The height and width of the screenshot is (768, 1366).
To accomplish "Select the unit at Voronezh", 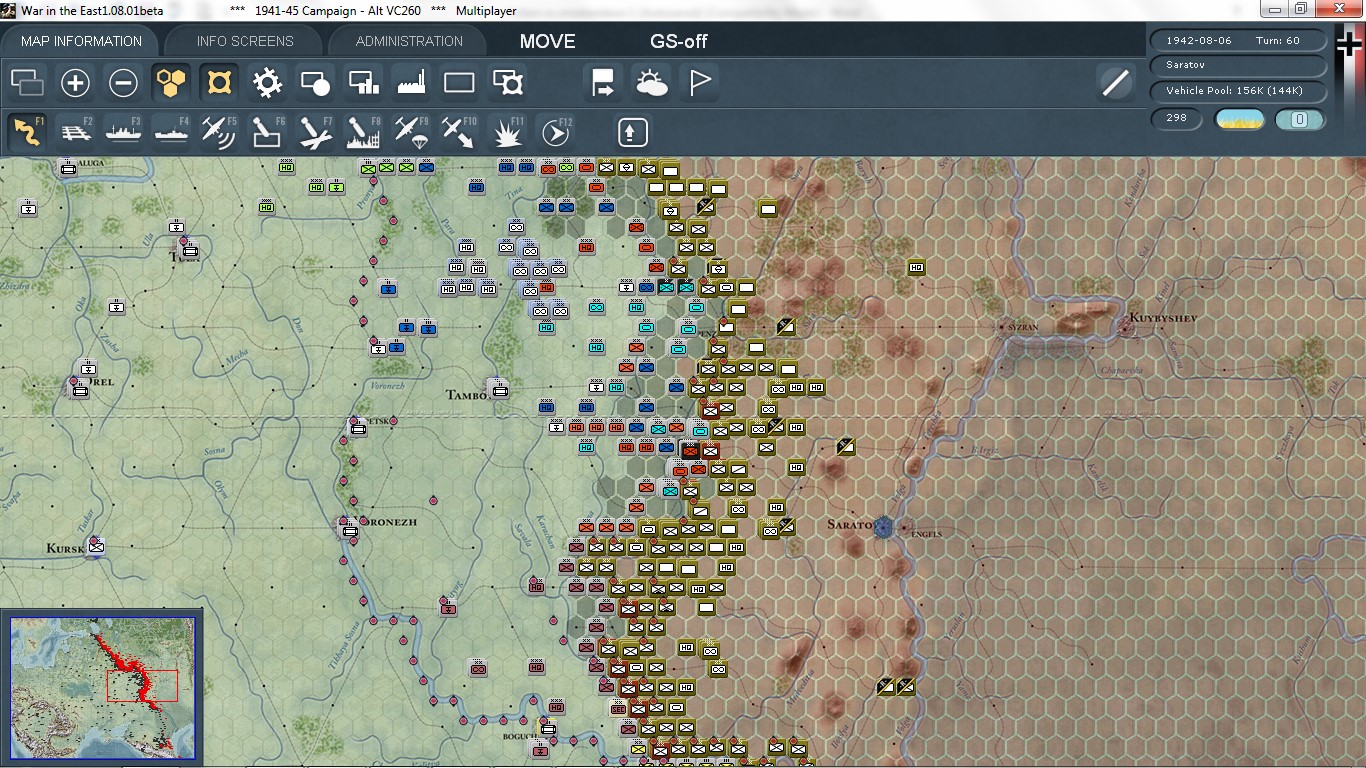I will 351,530.
